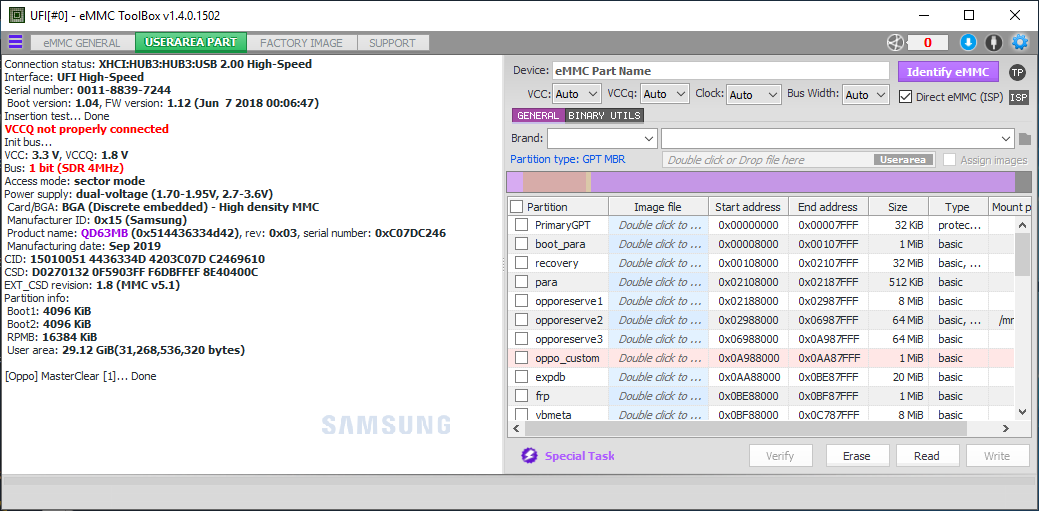1039x511 pixels.
Task: Click the Special Task link
Action: pos(579,456)
